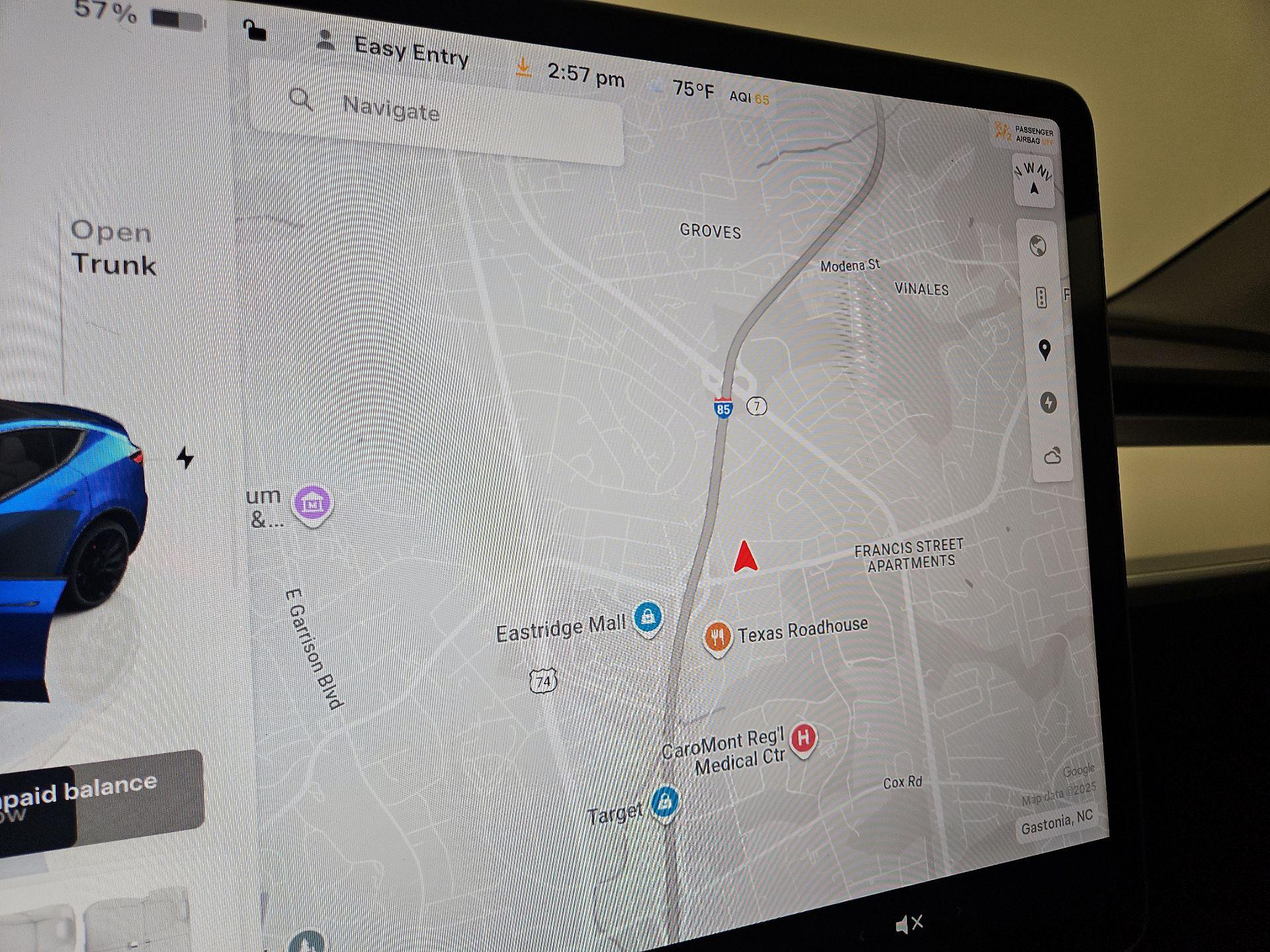Select CaroMont Reg'l Medical Ctr hospital pin
This screenshot has height=952, width=1270.
coord(804,739)
